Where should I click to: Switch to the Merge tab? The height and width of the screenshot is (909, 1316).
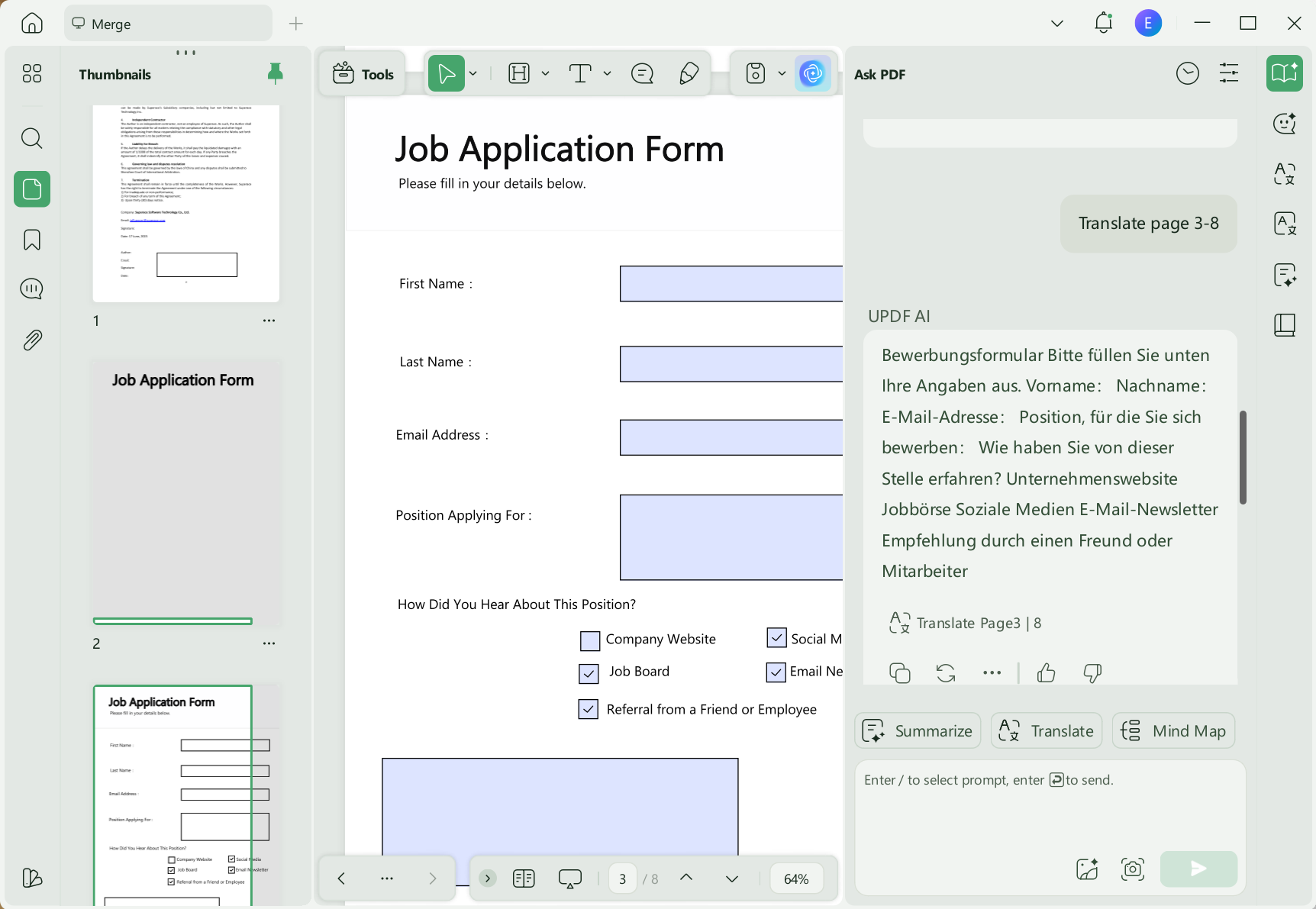169,24
